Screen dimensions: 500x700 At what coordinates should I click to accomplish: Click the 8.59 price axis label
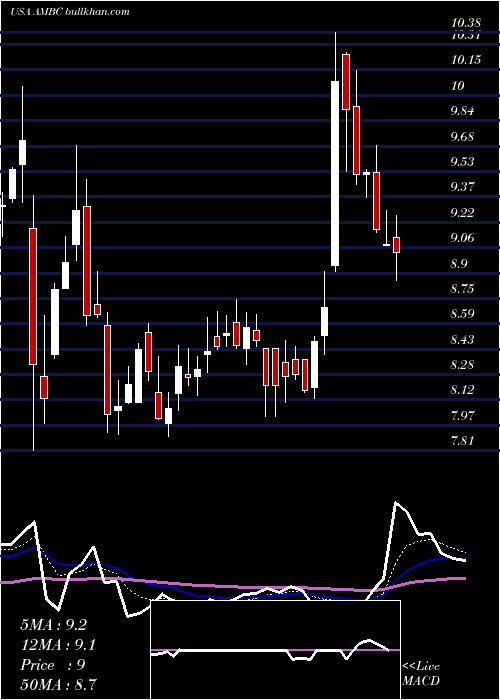click(x=463, y=314)
